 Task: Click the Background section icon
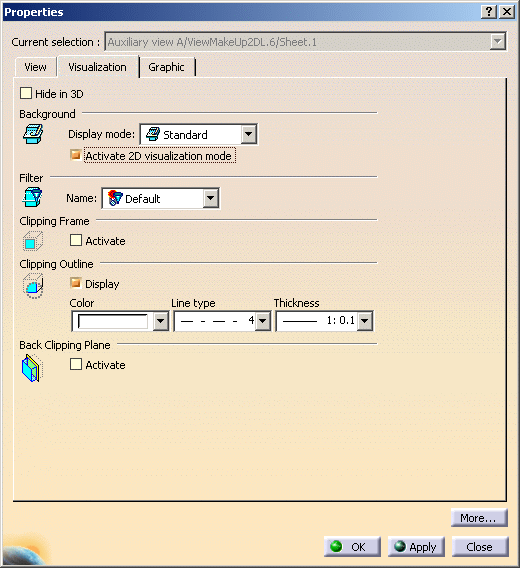coord(33,134)
